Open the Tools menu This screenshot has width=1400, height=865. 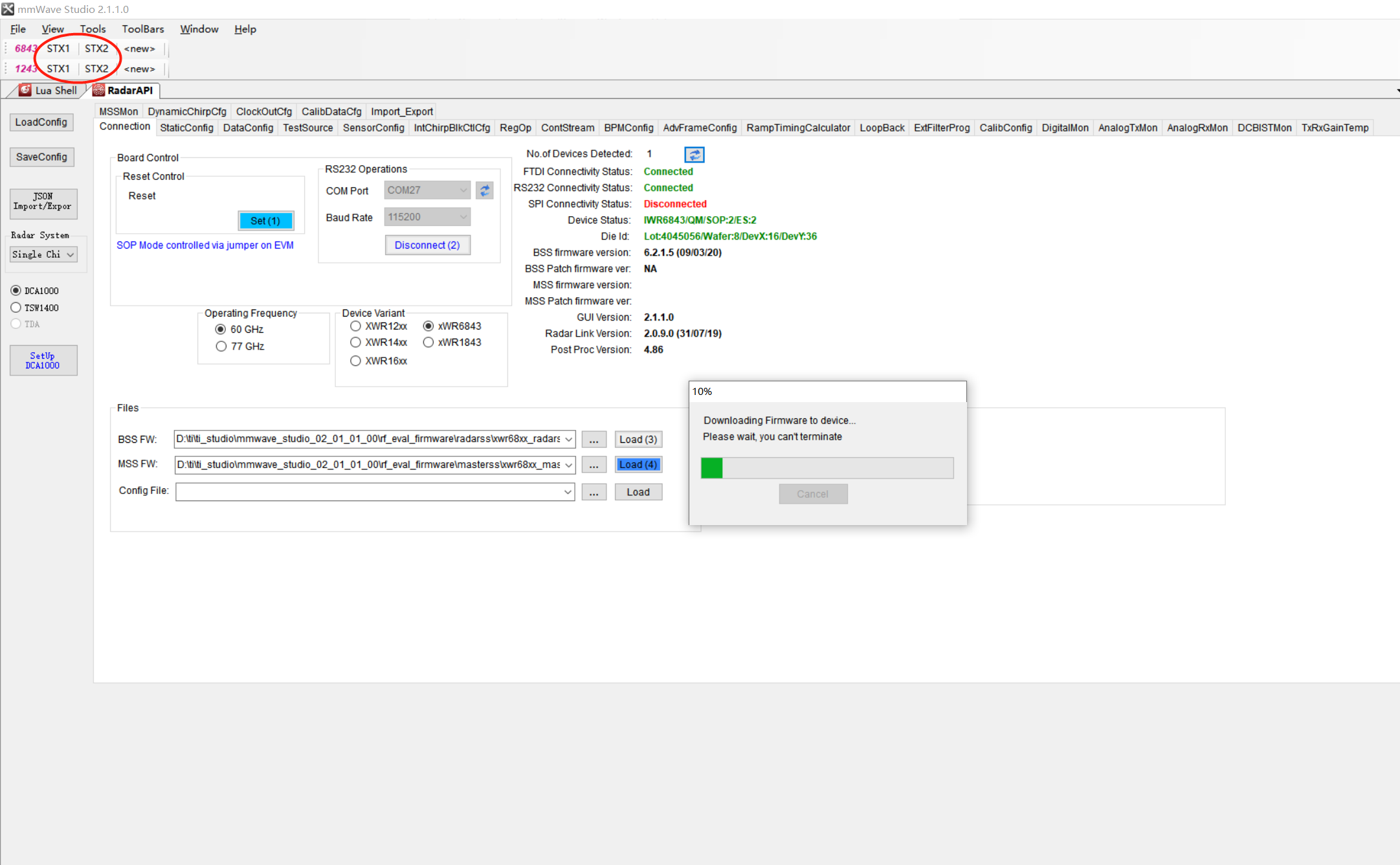coord(93,29)
